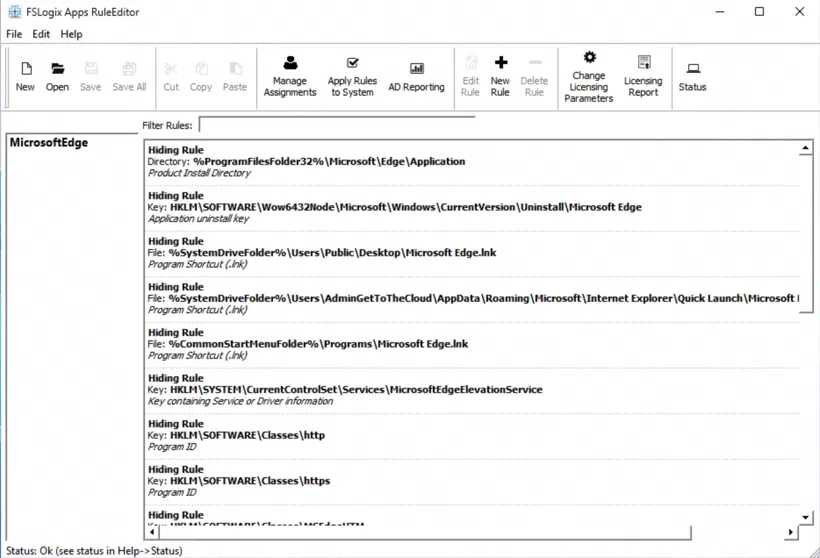Minimize the RuleEditor window
820x558 pixels.
[x=720, y=12]
